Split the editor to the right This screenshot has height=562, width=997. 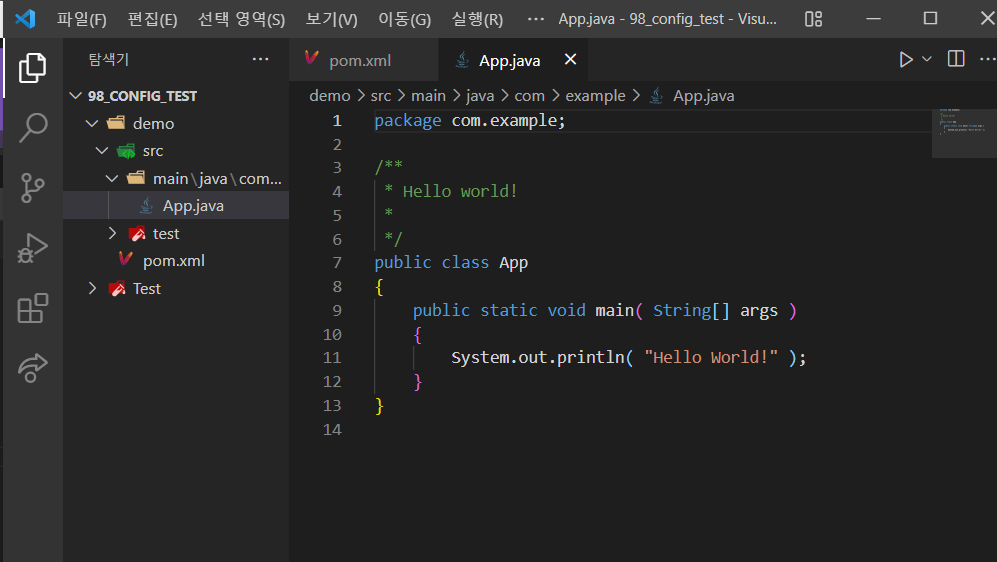[x=956, y=59]
